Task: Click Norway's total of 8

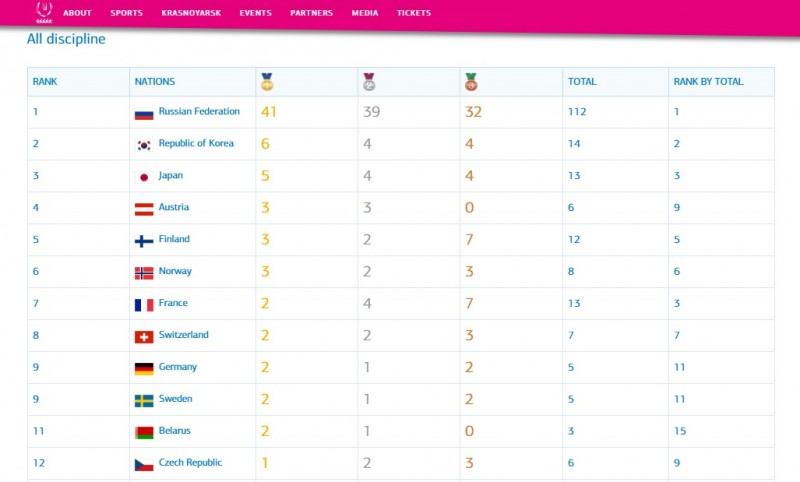Action: coord(571,271)
